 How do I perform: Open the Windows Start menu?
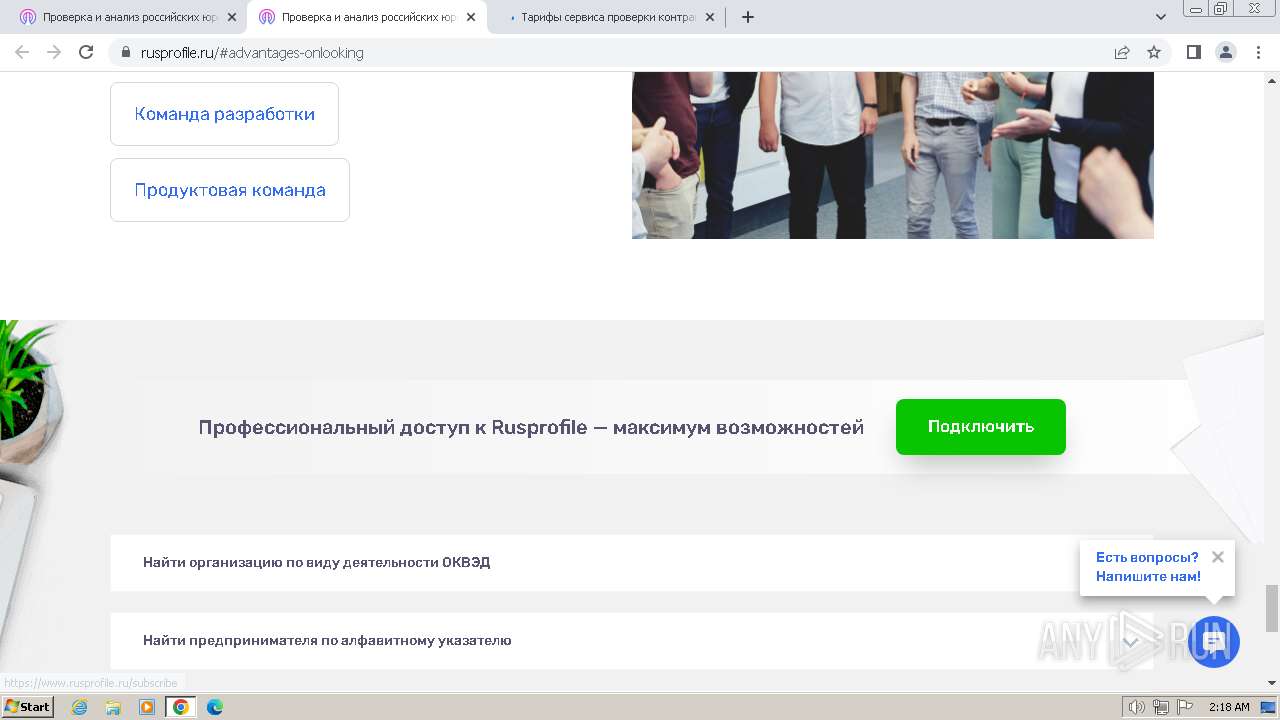28,707
